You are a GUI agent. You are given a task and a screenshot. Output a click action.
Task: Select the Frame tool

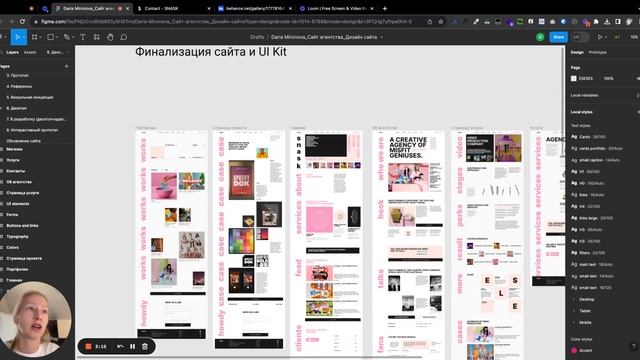[34, 37]
